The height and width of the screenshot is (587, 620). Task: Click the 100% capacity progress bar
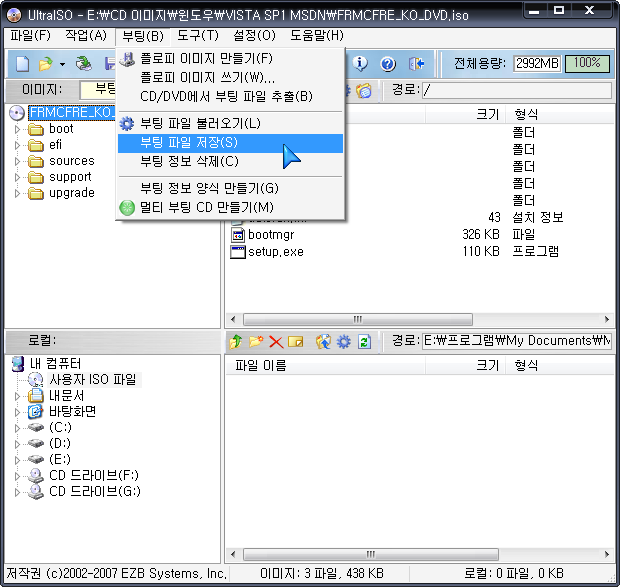[x=587, y=63]
